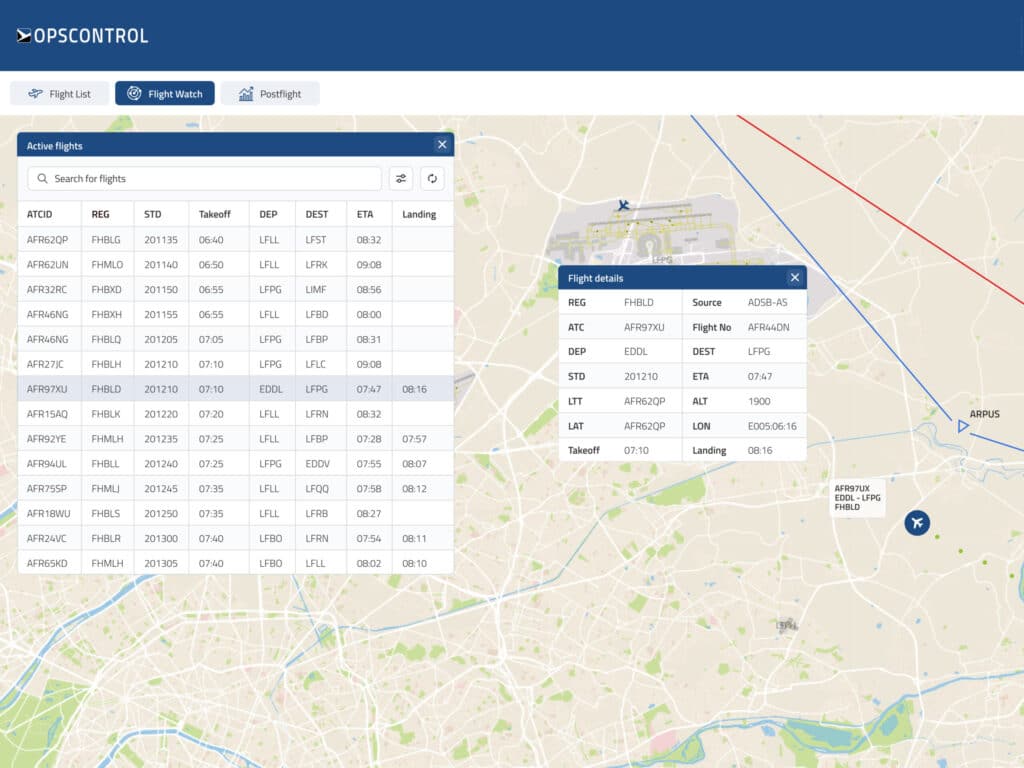Select flight row AFR15AQ
The height and width of the screenshot is (768, 1024).
pos(236,413)
